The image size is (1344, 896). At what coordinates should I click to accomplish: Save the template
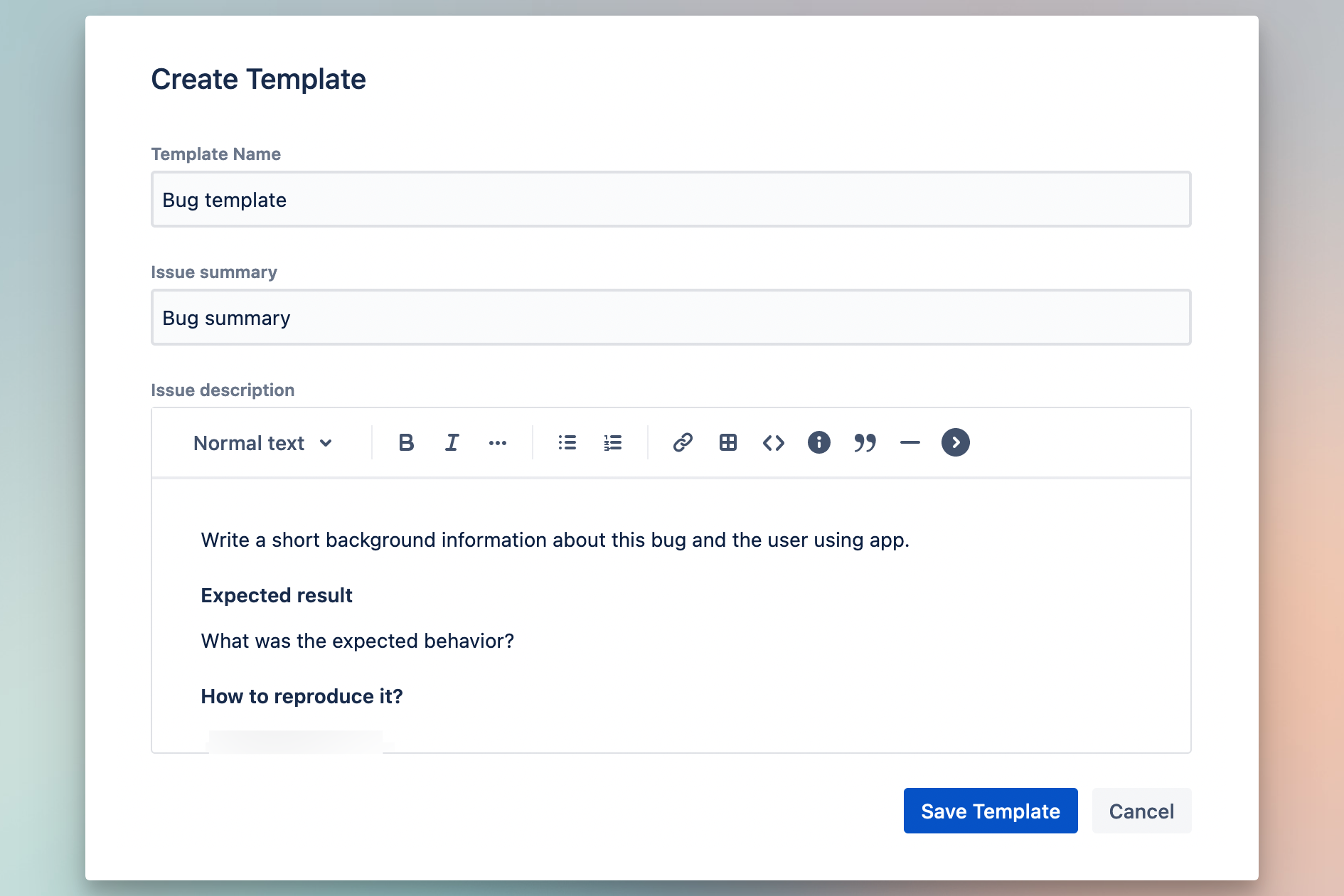pos(991,811)
